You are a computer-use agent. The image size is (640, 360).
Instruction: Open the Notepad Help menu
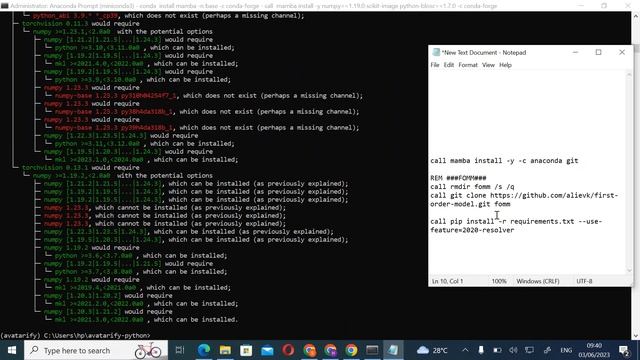(x=505, y=65)
